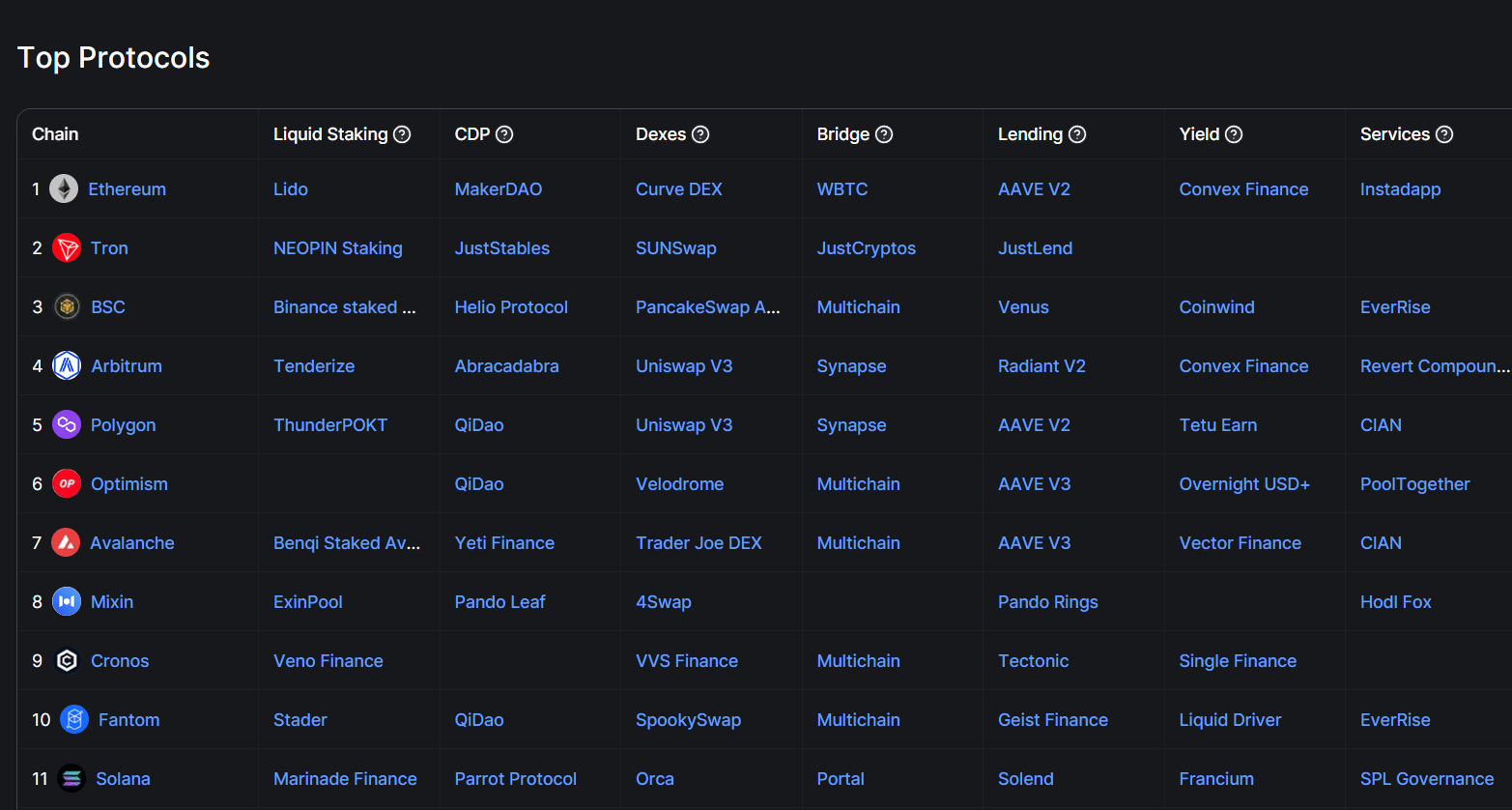The width and height of the screenshot is (1512, 810).
Task: Click the red Optimism OP icon
Action: [x=67, y=484]
